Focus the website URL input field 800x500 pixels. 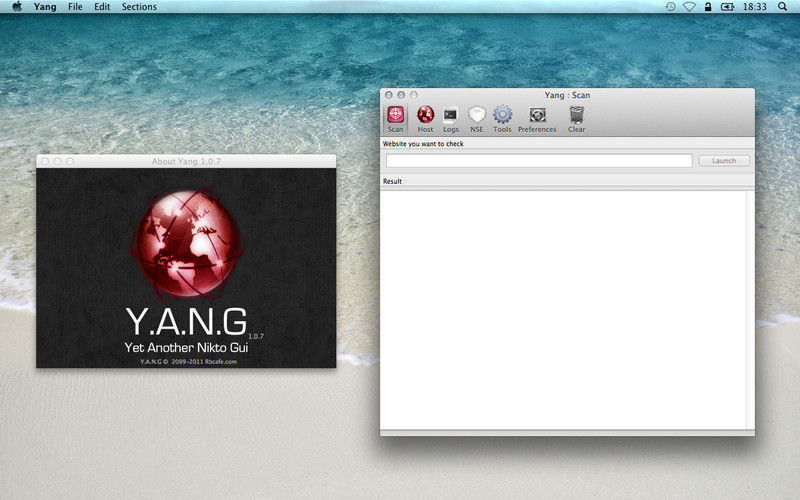(x=539, y=161)
